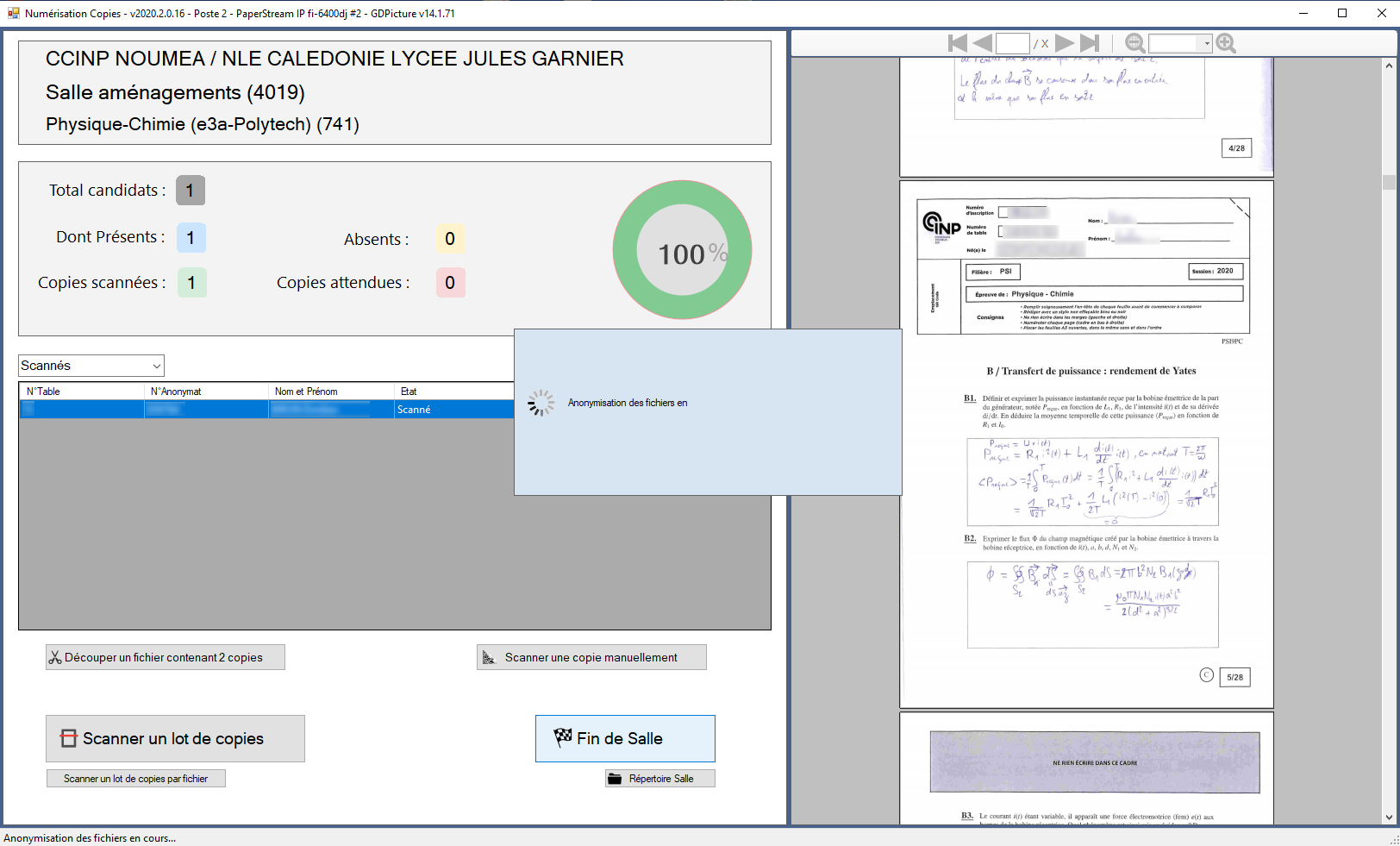The height and width of the screenshot is (846, 1400).
Task: Open the zoom level dropdown
Action: click(x=1207, y=43)
